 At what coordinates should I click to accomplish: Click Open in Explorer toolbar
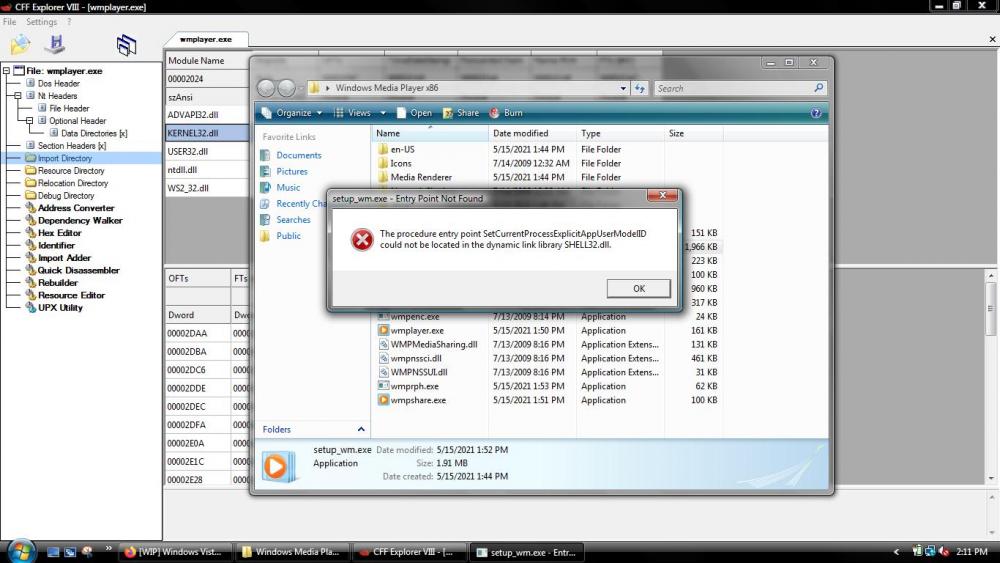[x=414, y=113]
